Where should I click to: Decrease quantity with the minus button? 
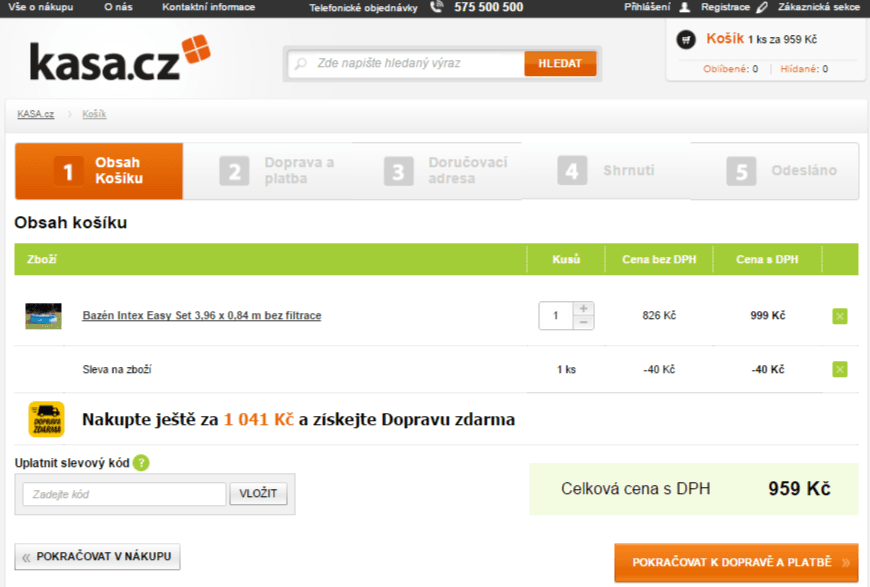(x=583, y=322)
